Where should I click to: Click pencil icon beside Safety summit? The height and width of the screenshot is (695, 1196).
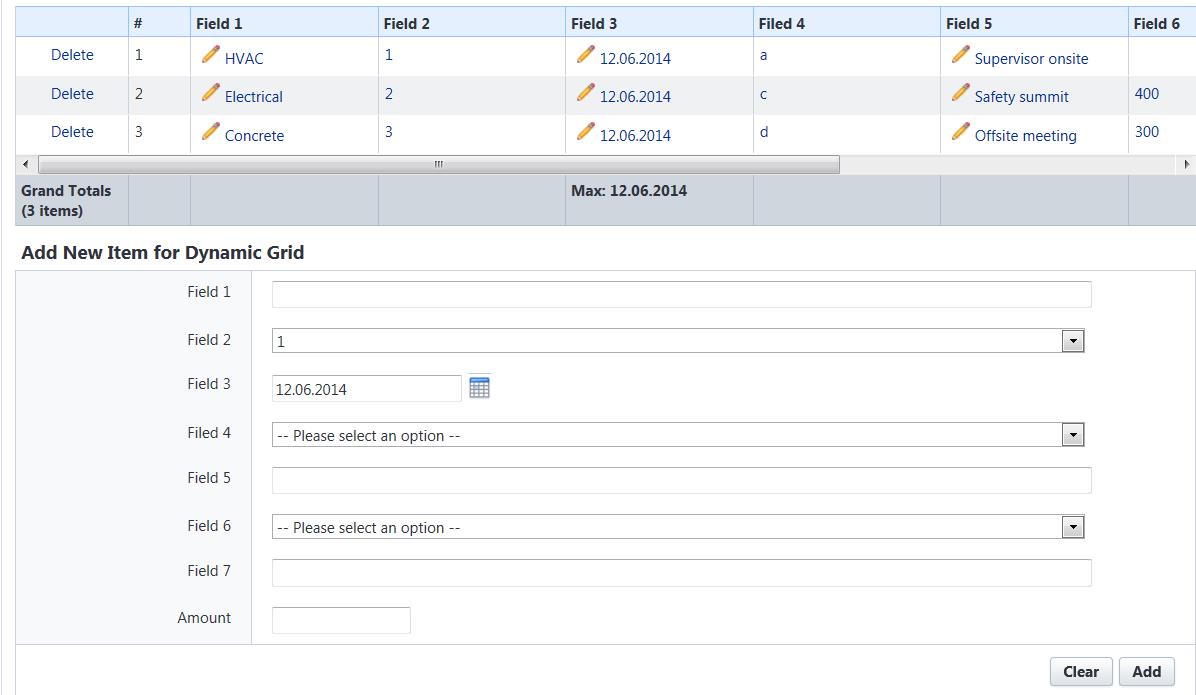tap(960, 92)
